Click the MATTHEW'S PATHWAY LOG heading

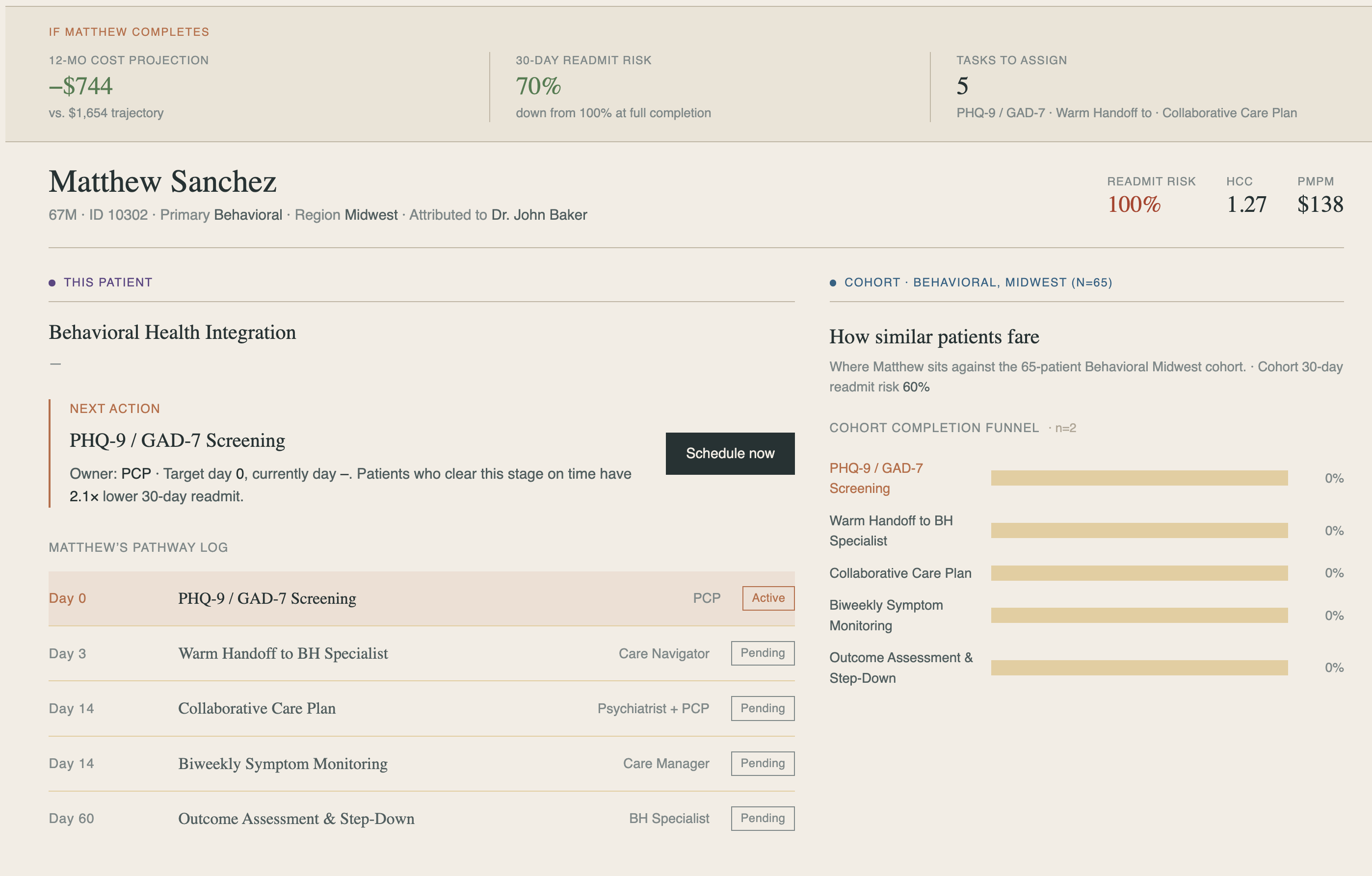[138, 547]
